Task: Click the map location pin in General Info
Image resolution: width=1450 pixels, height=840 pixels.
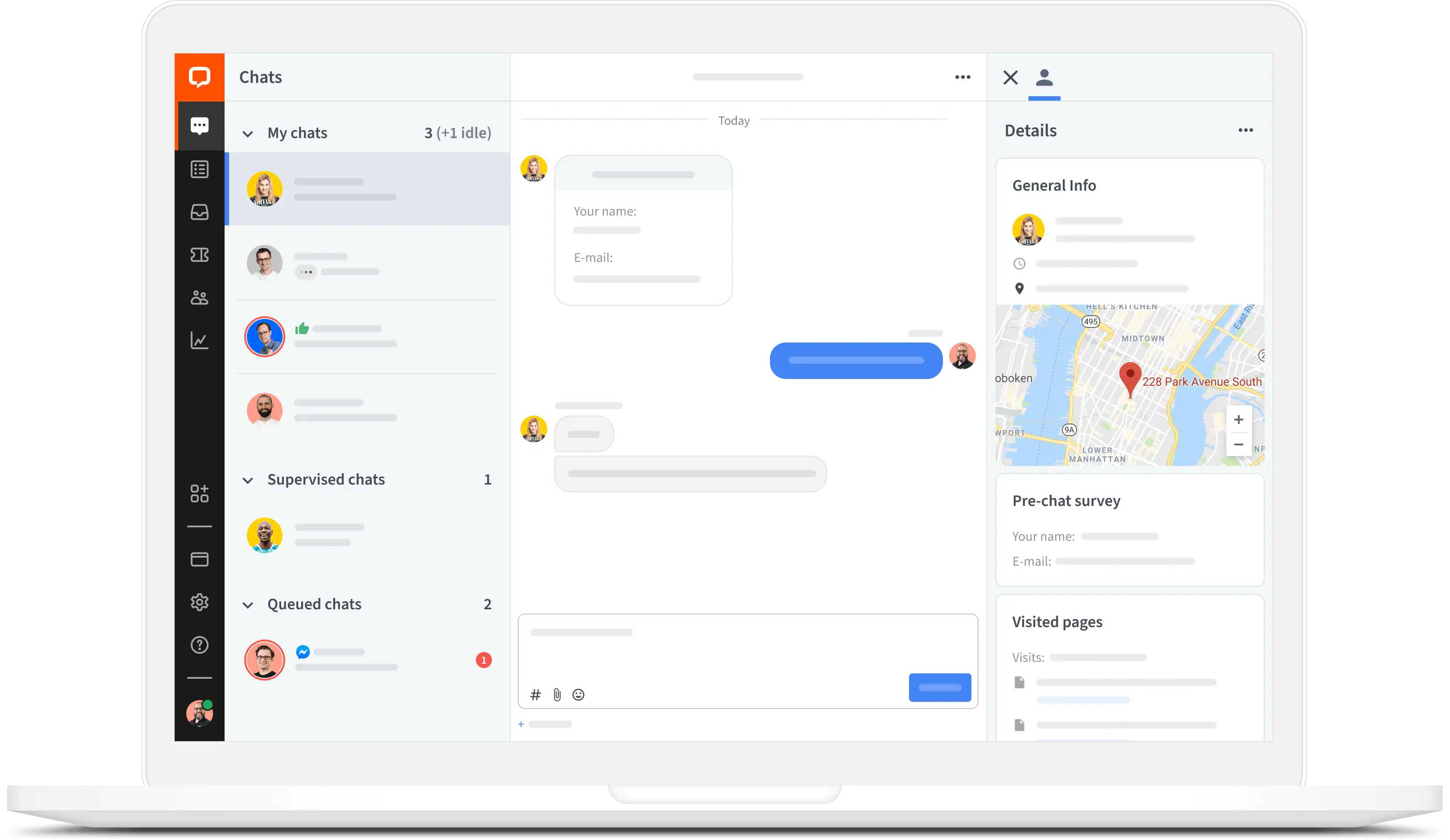Action: 1020,288
